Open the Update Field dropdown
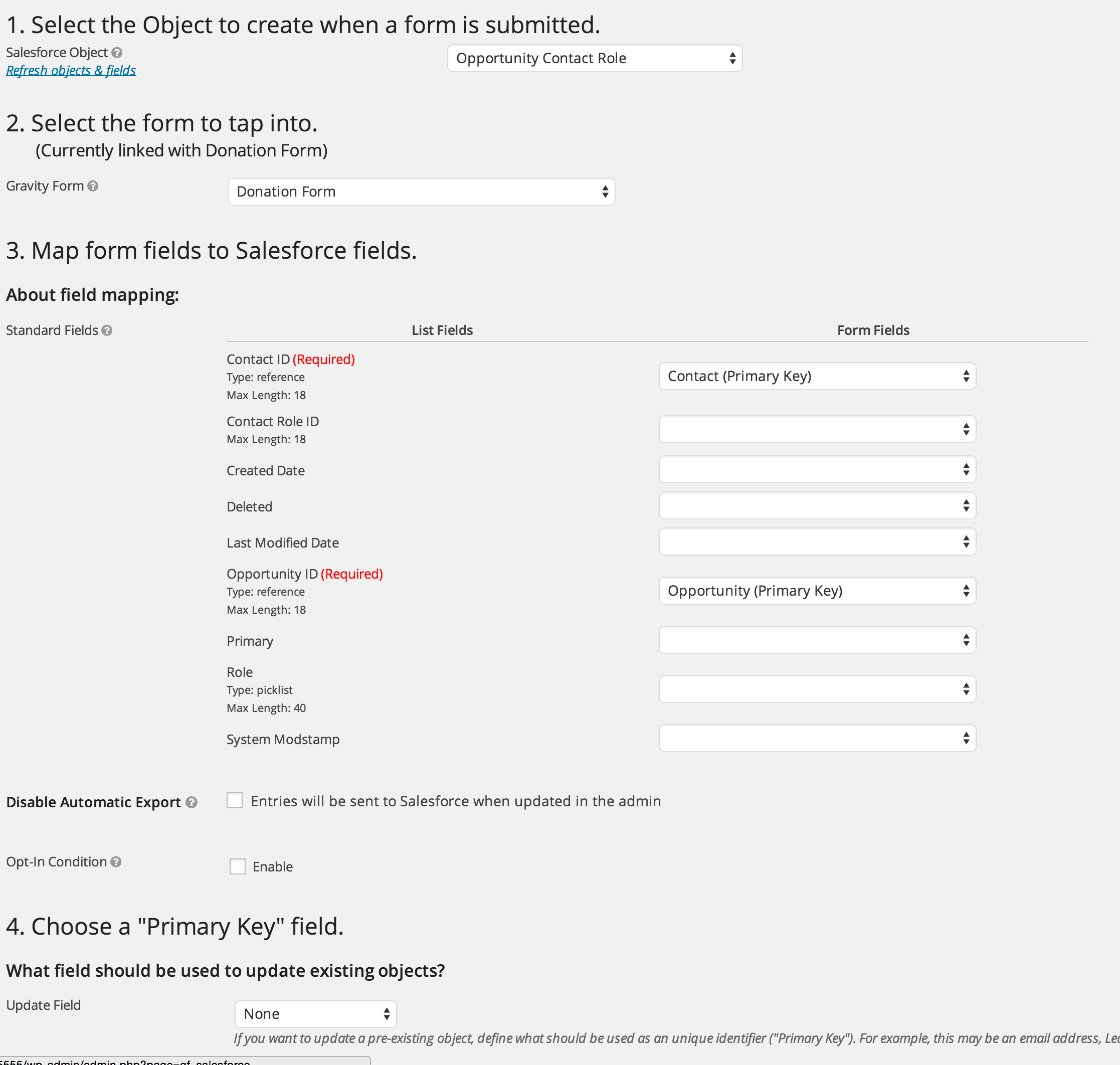This screenshot has height=1065, width=1120. pyautogui.click(x=316, y=1014)
